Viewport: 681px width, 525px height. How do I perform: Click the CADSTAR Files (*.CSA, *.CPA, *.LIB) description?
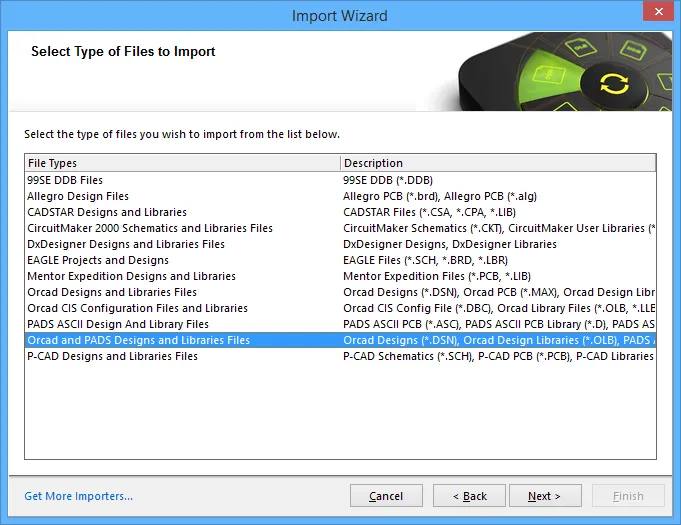click(x=430, y=212)
